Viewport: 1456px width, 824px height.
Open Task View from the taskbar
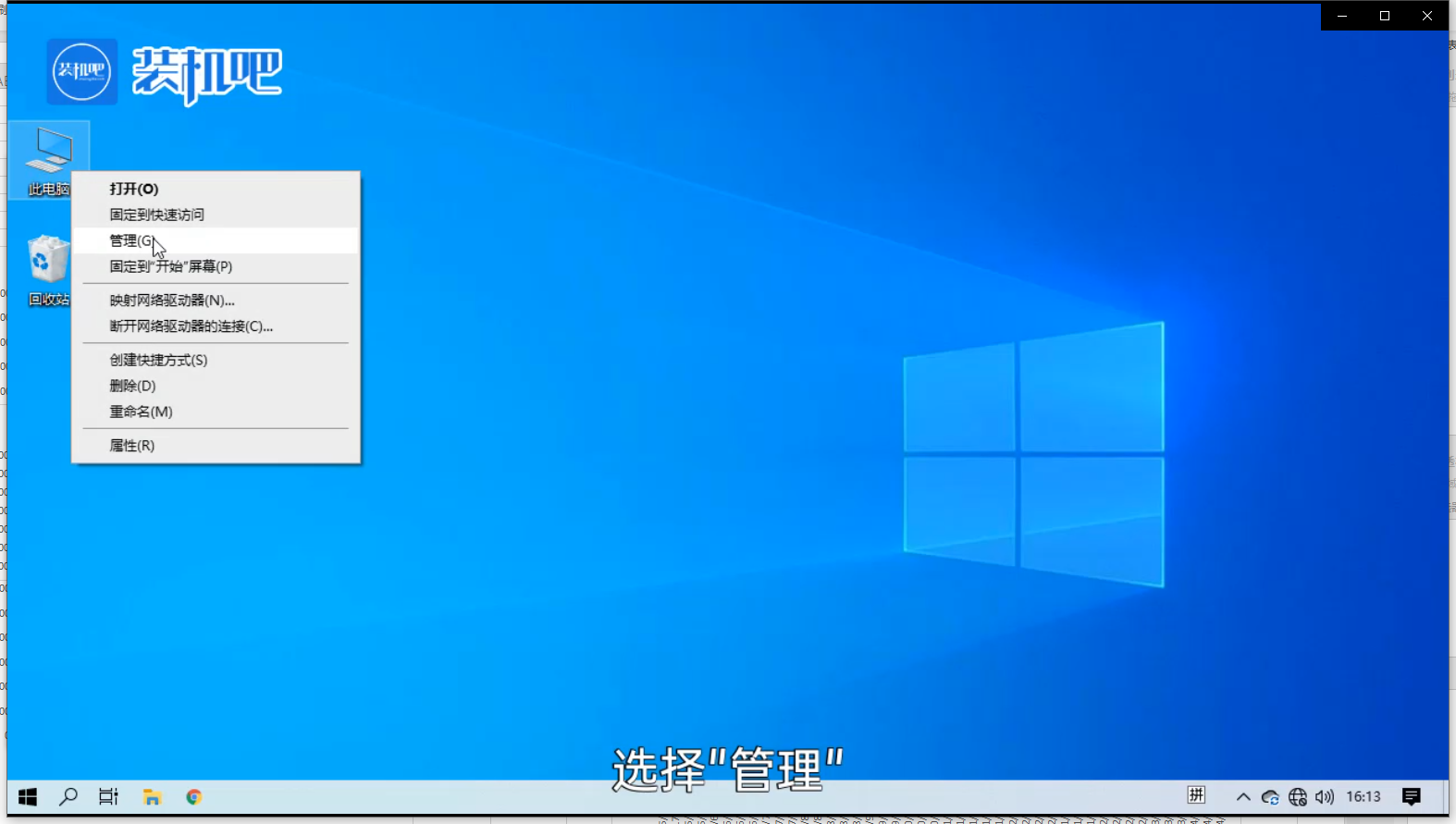[108, 796]
